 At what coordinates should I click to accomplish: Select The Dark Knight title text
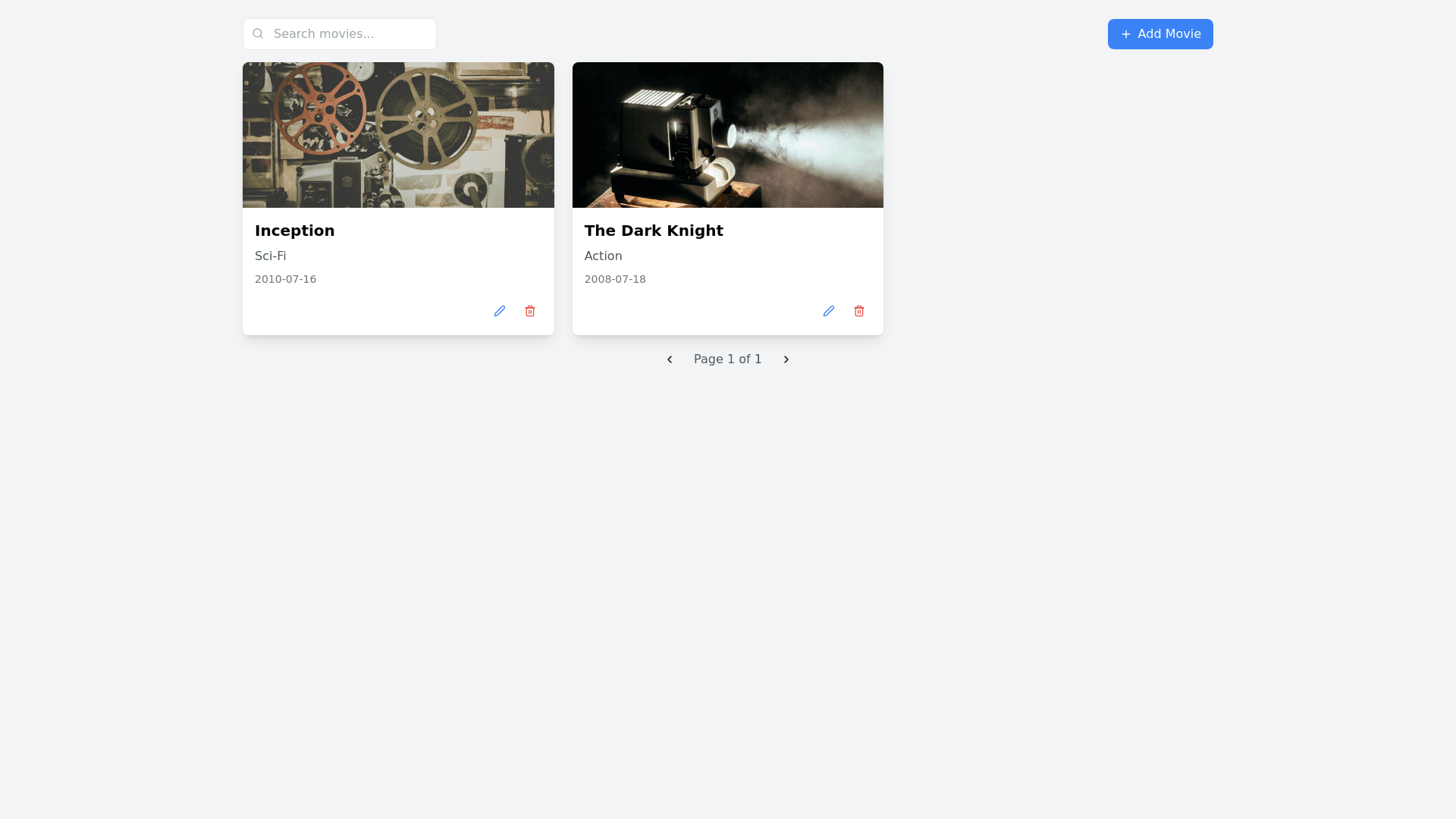(x=653, y=231)
